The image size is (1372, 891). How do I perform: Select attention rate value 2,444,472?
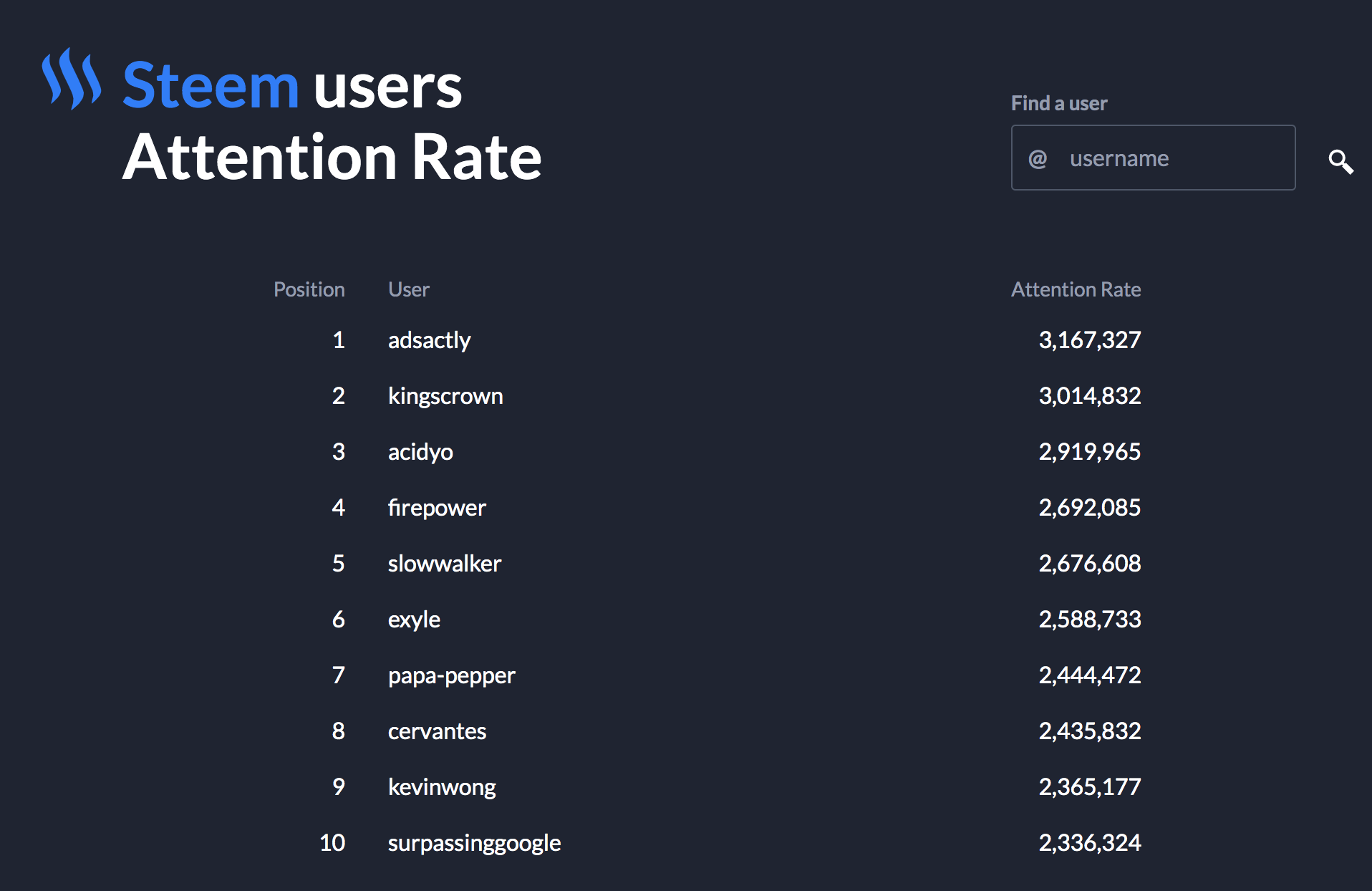pos(1090,675)
